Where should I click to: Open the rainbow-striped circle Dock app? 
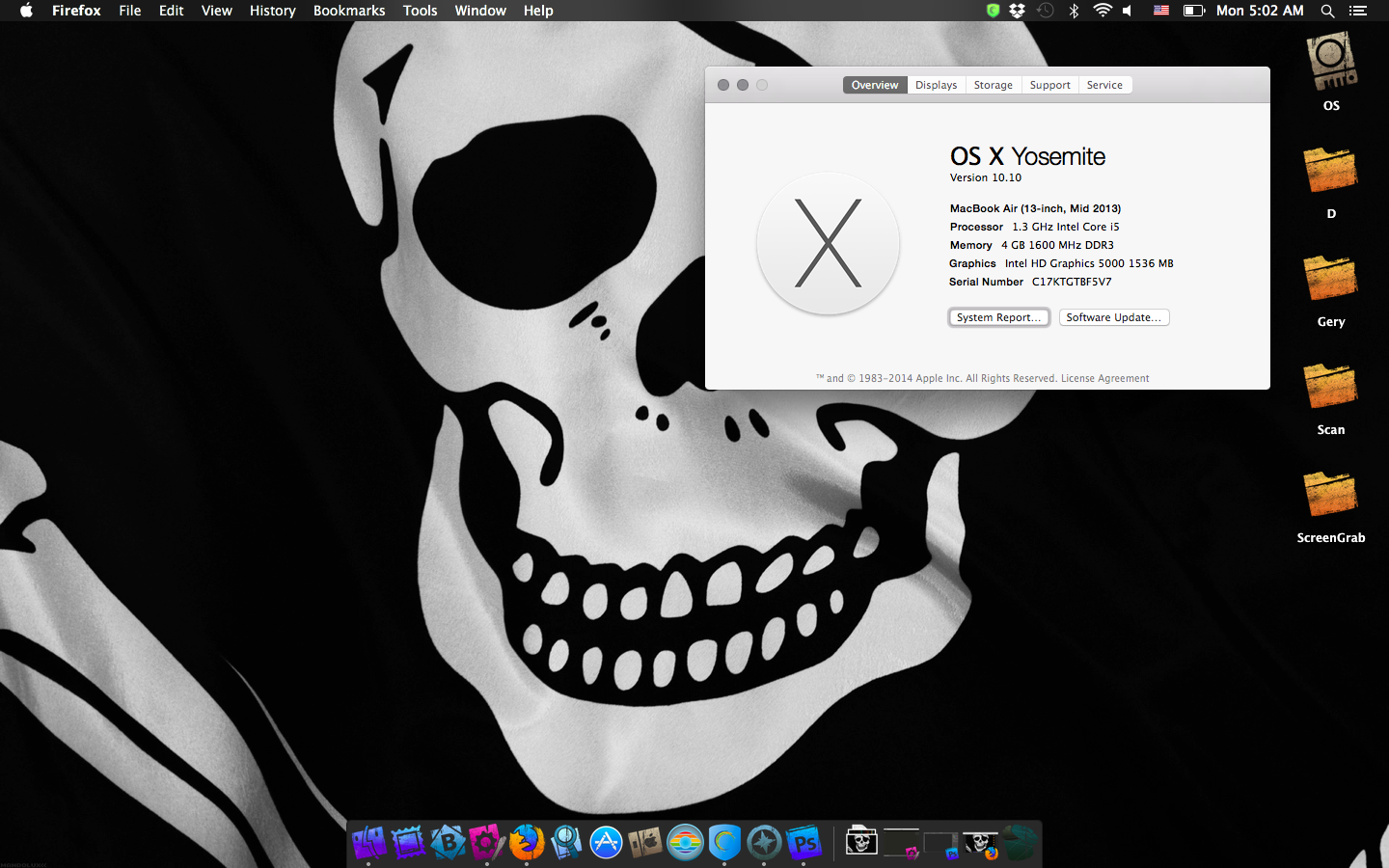click(685, 843)
